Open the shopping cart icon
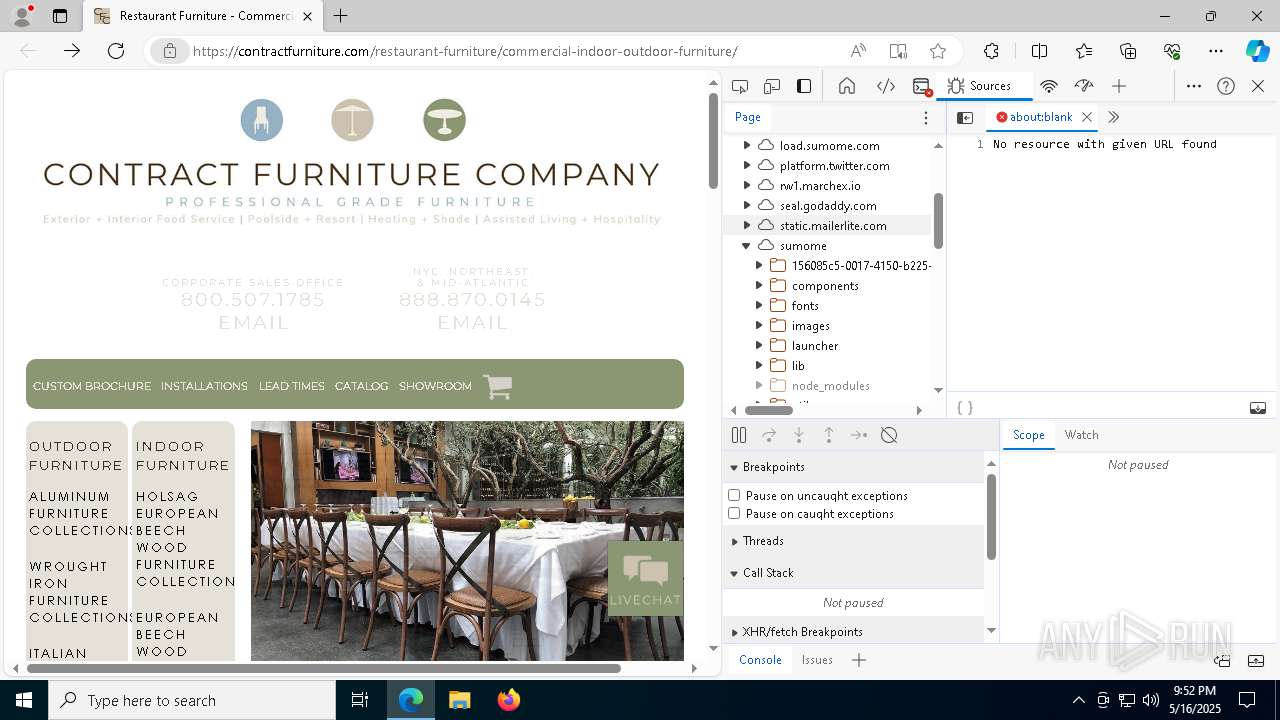Image resolution: width=1280 pixels, height=720 pixels. coord(498,386)
